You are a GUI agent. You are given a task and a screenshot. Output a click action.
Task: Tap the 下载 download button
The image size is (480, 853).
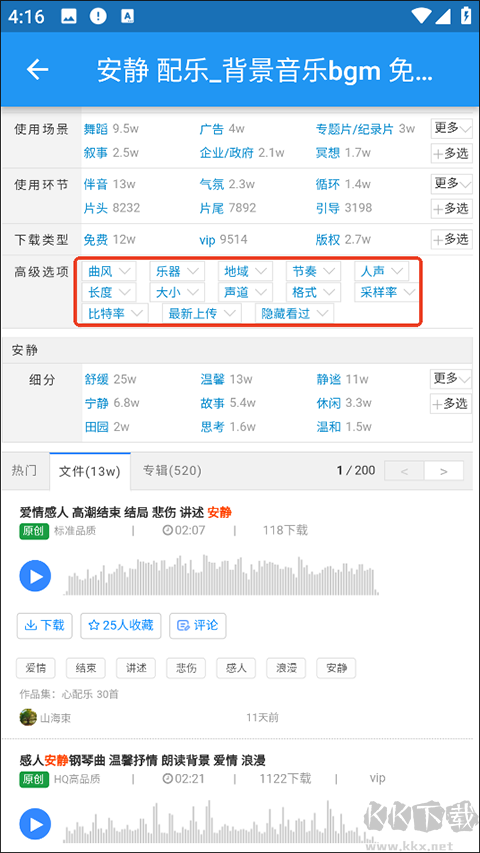click(x=45, y=626)
